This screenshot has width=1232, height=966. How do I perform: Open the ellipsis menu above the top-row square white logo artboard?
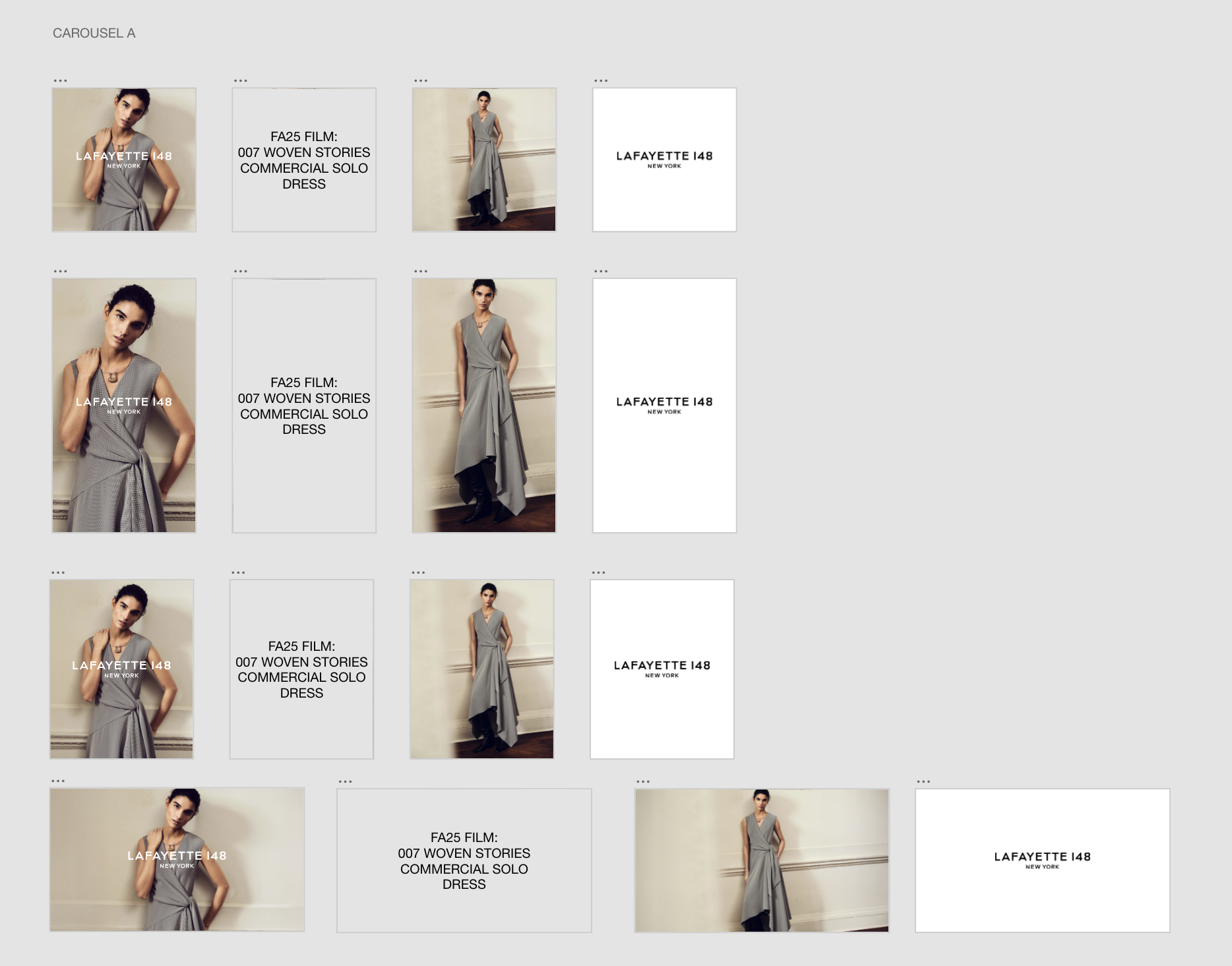[601, 80]
